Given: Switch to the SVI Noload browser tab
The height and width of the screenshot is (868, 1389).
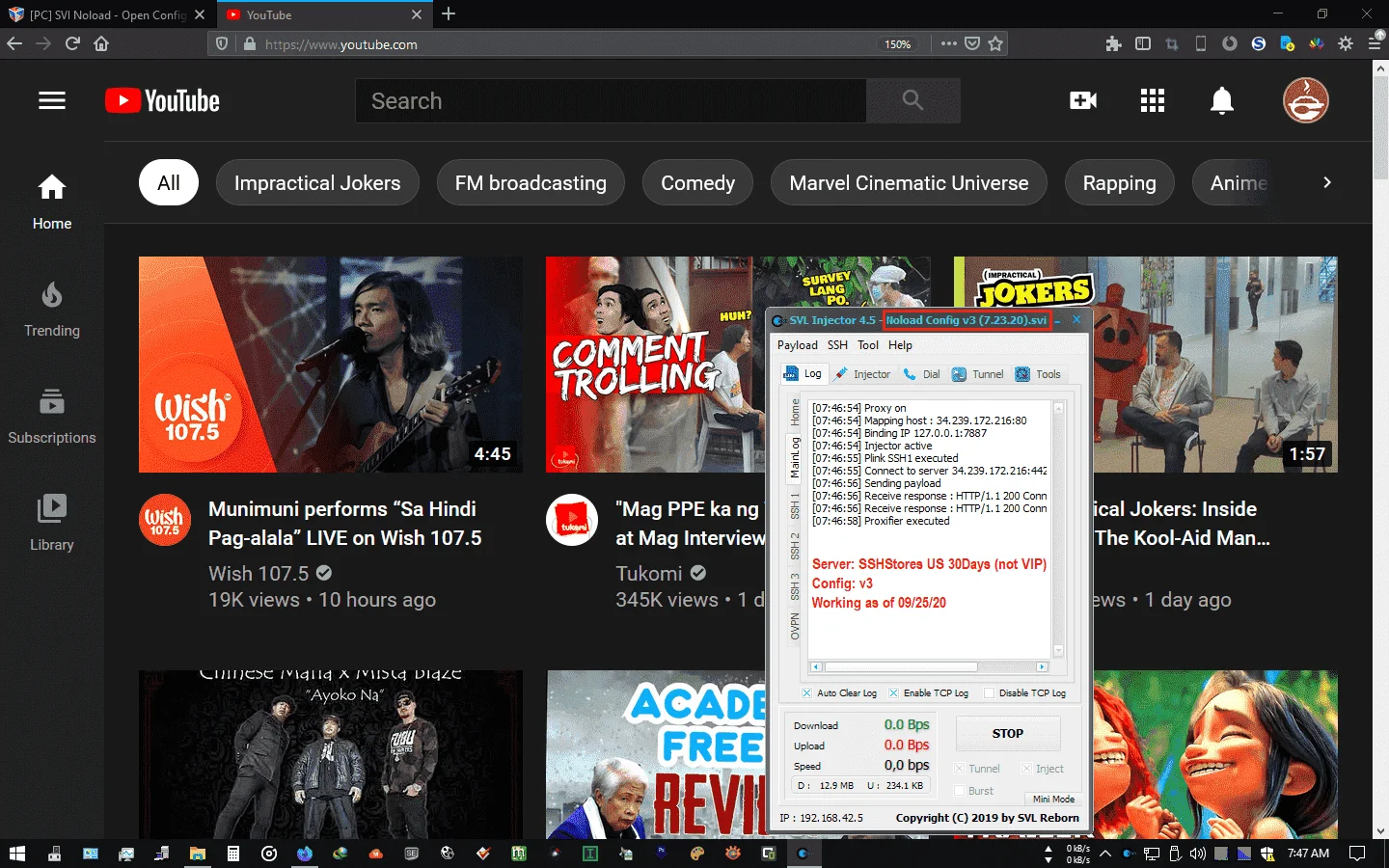Looking at the screenshot, I should pos(106,14).
